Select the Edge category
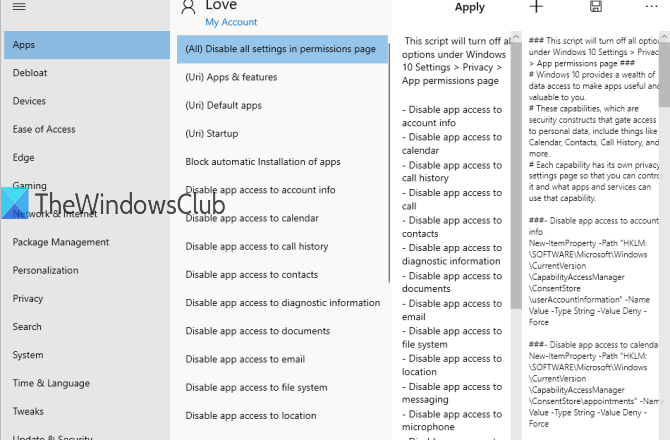Screen dimensions: 670x440 tap(87, 158)
